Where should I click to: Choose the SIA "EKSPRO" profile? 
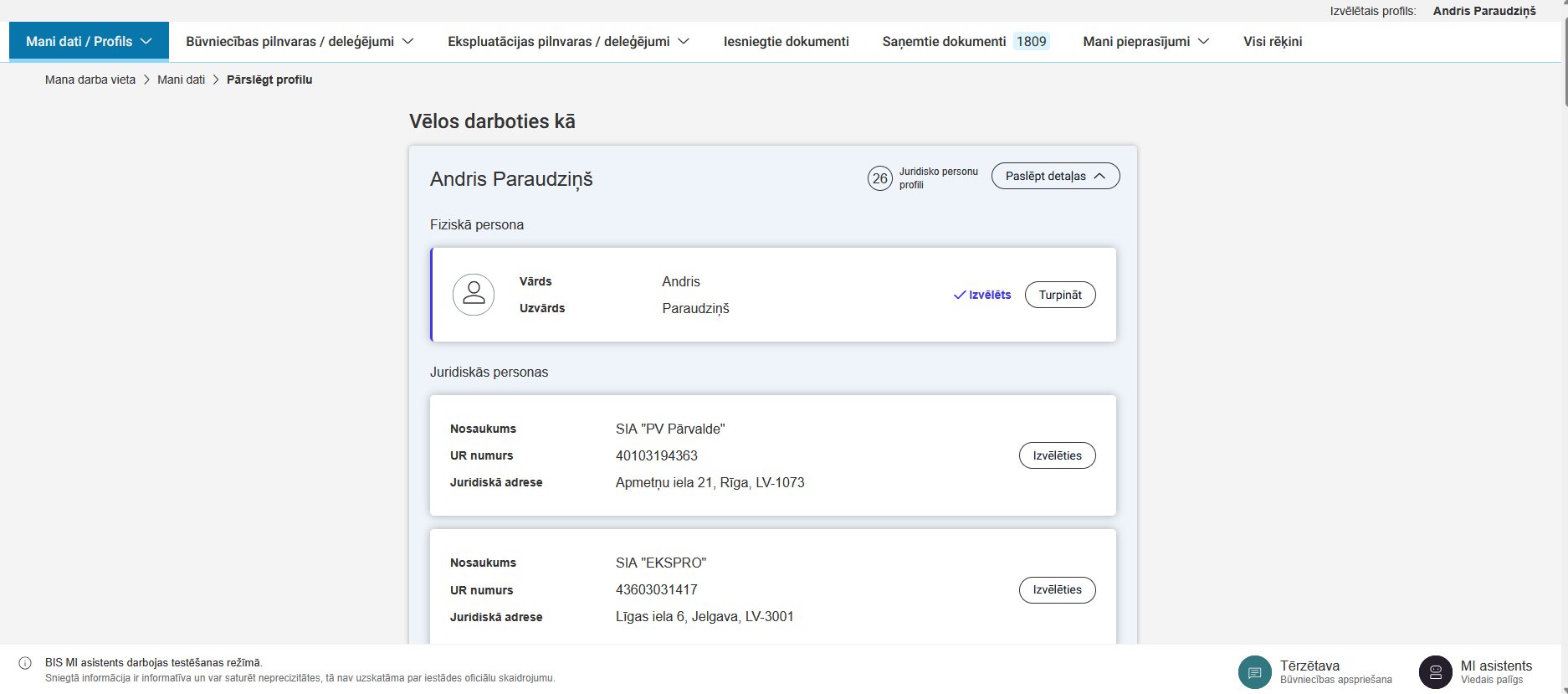pyautogui.click(x=1057, y=590)
